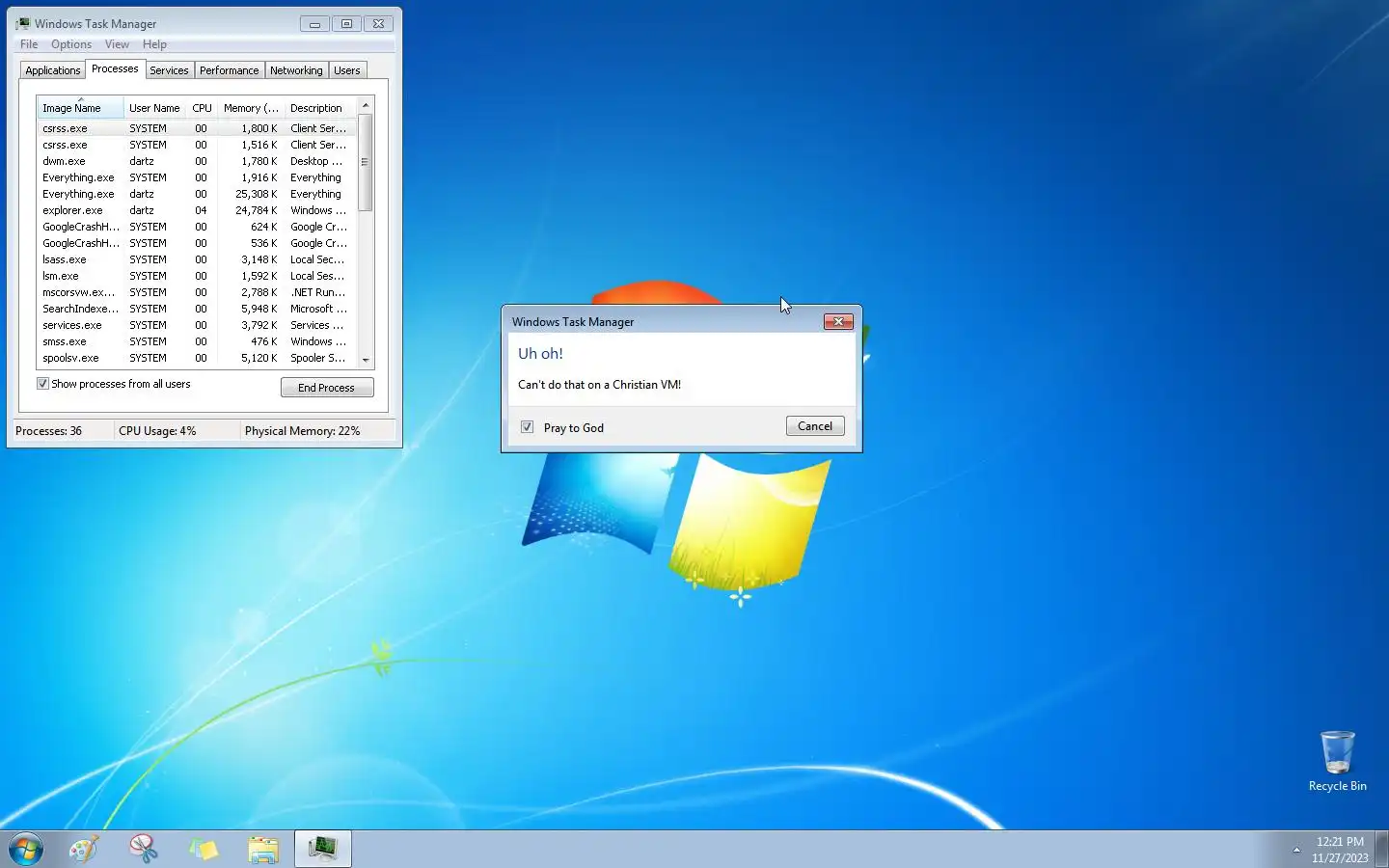Switch to the Performance tab
Image resolution: width=1389 pixels, height=868 pixels.
click(x=230, y=70)
